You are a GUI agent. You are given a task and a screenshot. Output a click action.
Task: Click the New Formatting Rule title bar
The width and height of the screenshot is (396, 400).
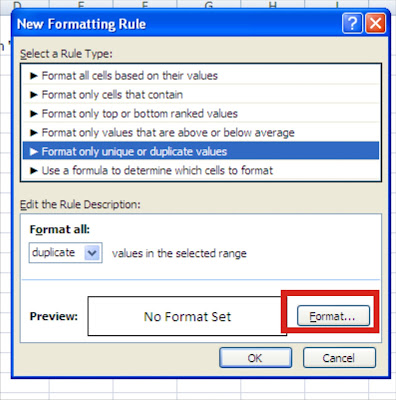coord(177,24)
